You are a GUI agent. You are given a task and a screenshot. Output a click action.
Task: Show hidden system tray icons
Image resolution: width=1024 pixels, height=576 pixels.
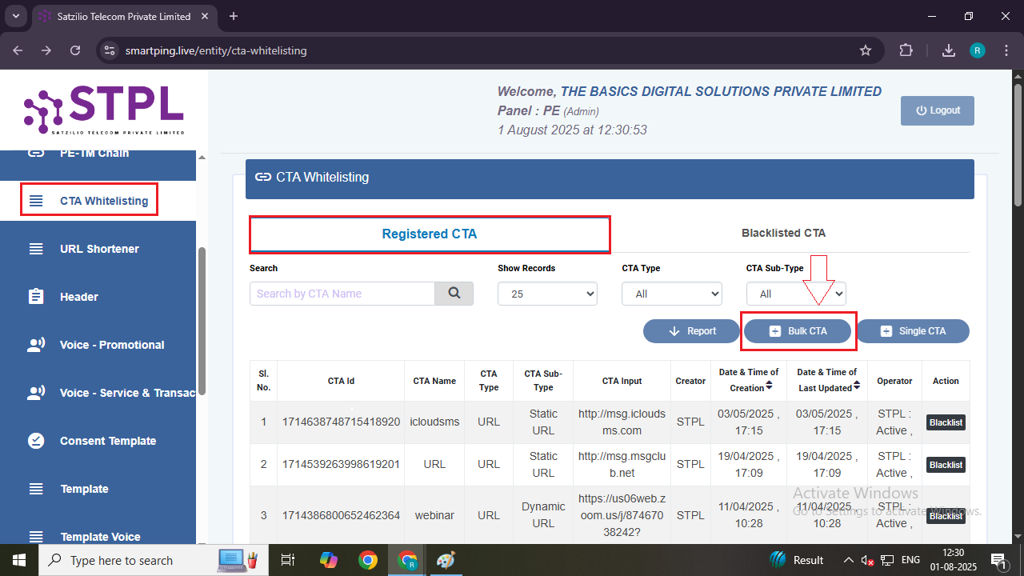848,560
